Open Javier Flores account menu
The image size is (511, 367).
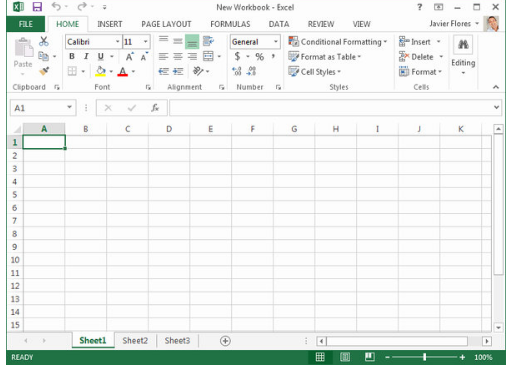click(454, 24)
